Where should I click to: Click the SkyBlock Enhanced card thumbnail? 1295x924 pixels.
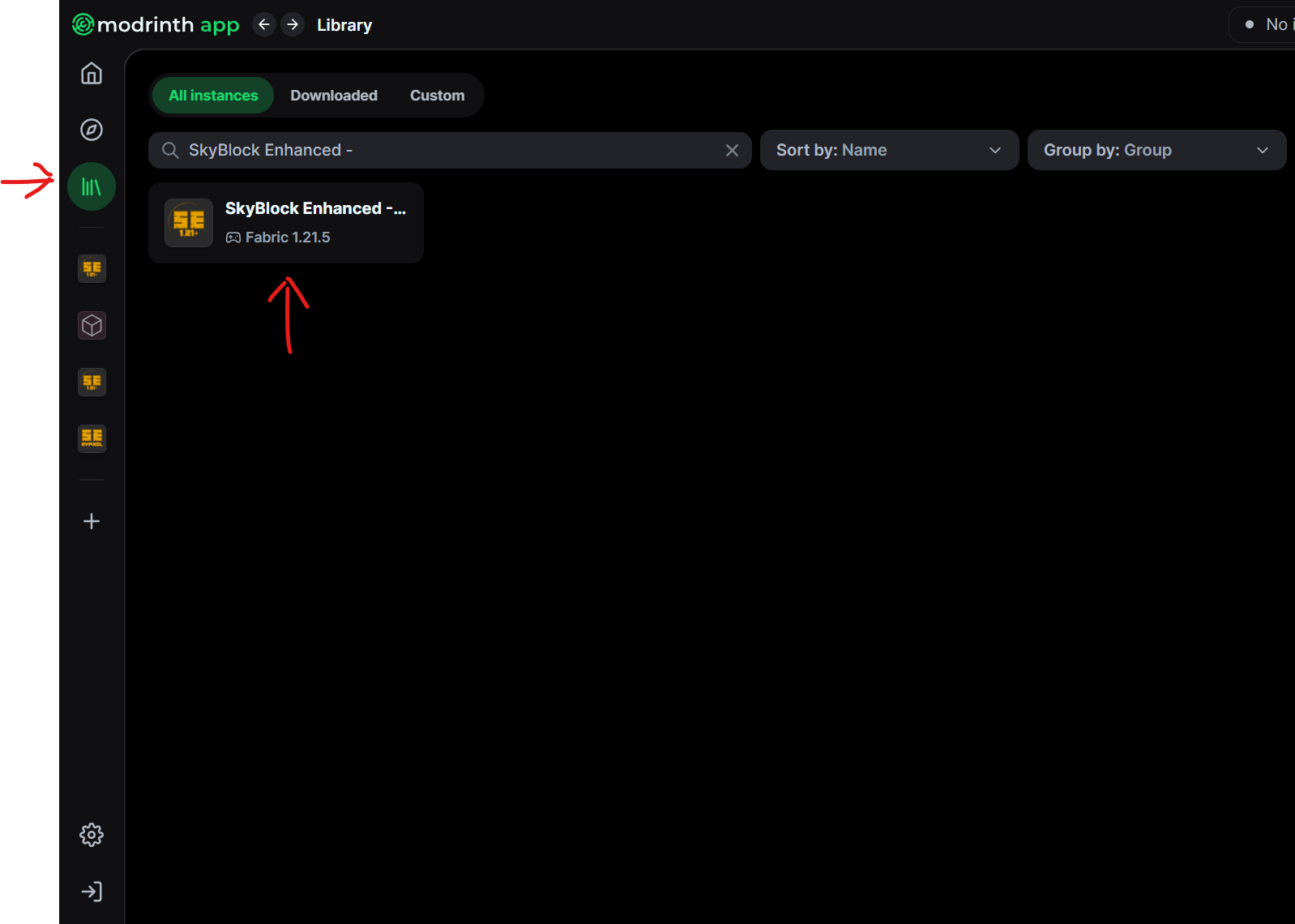189,223
